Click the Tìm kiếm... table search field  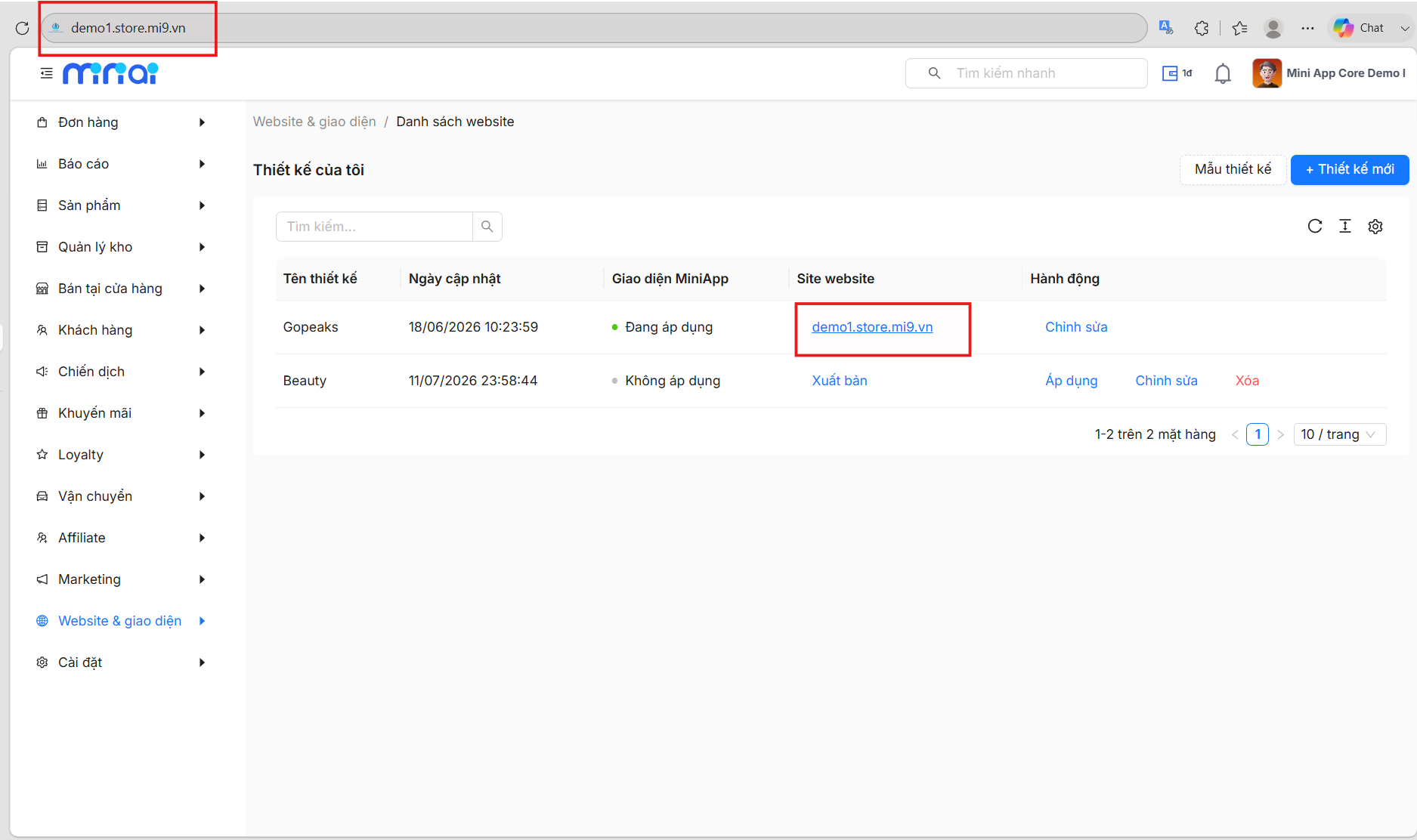[374, 227]
